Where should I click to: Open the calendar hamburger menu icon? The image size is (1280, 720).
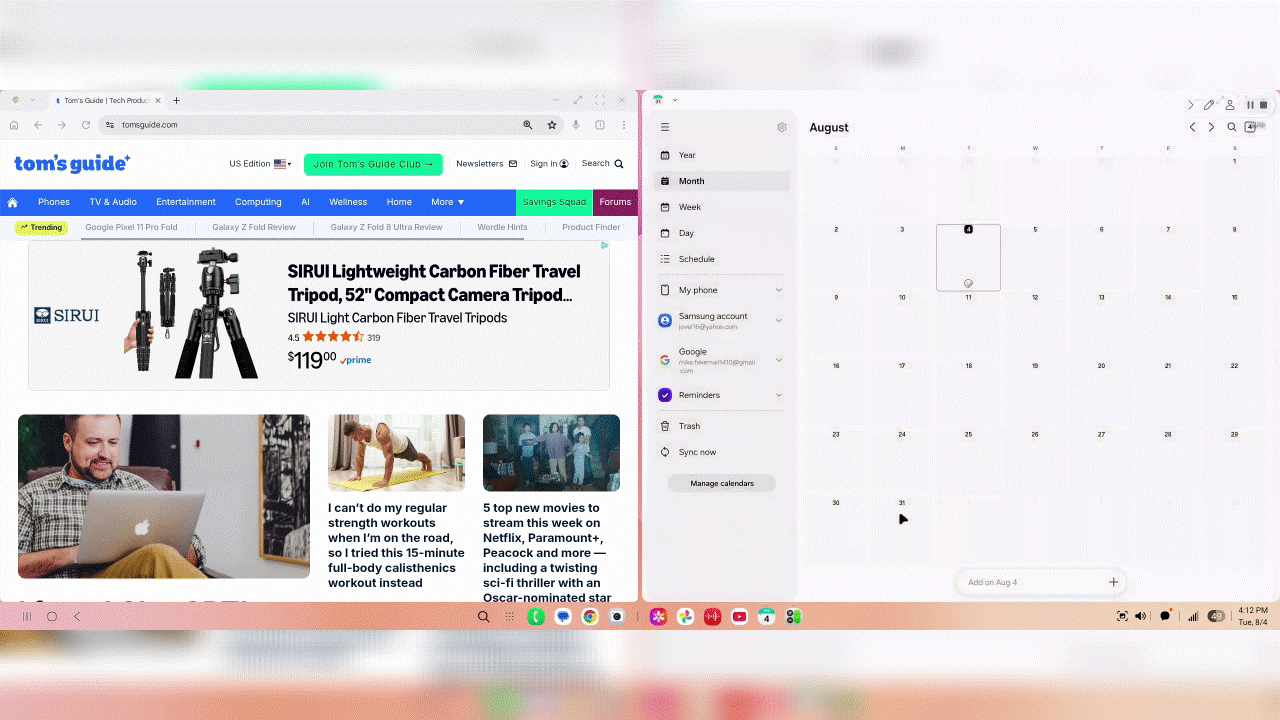665,127
